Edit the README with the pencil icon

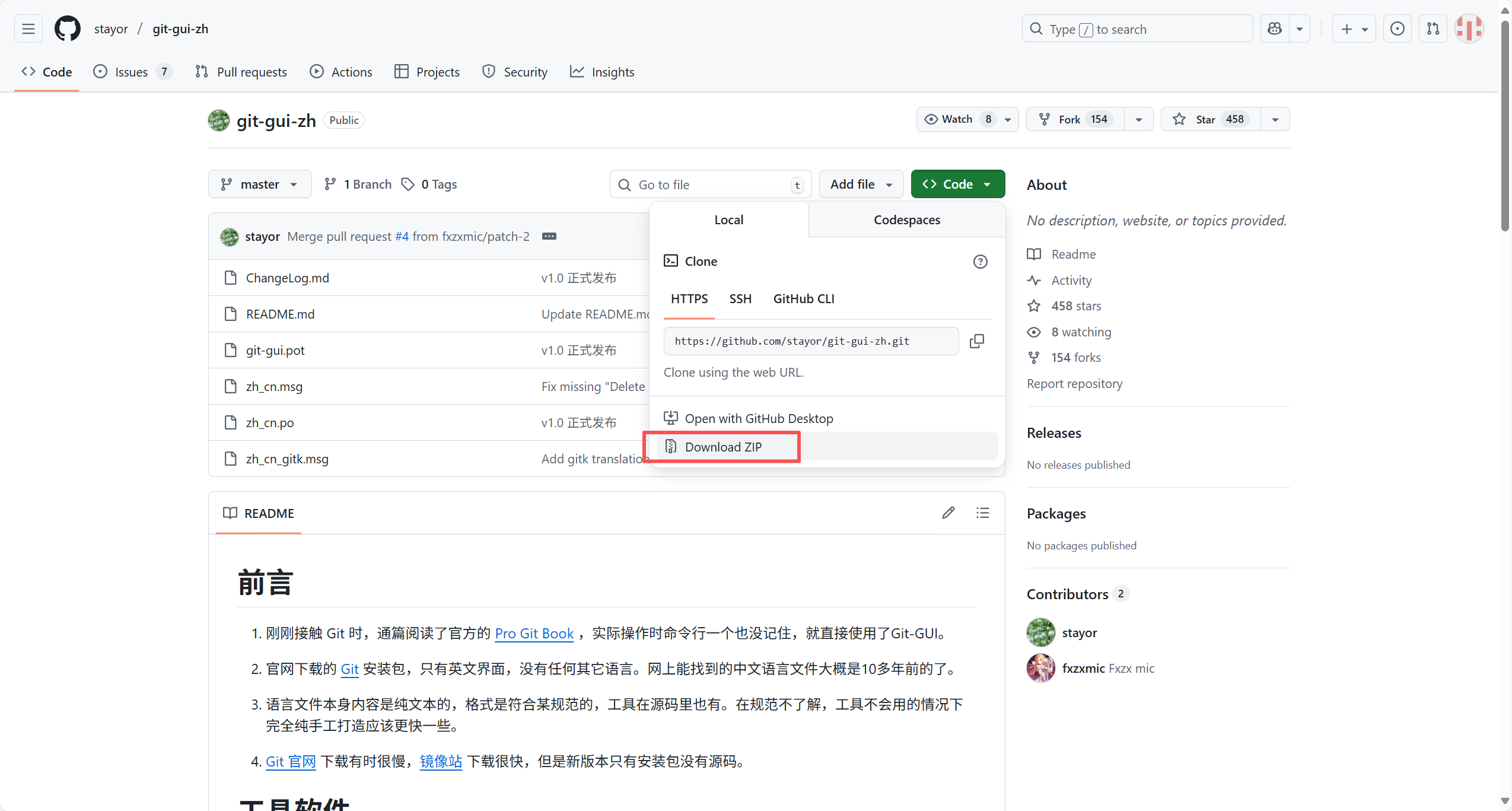click(x=948, y=513)
